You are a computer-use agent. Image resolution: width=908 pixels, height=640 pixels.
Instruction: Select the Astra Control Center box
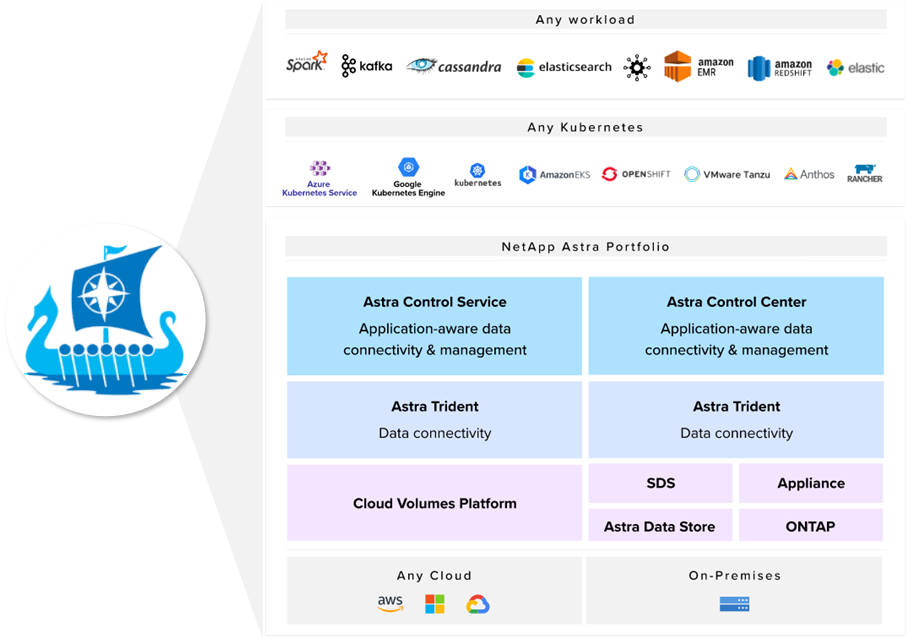click(736, 326)
